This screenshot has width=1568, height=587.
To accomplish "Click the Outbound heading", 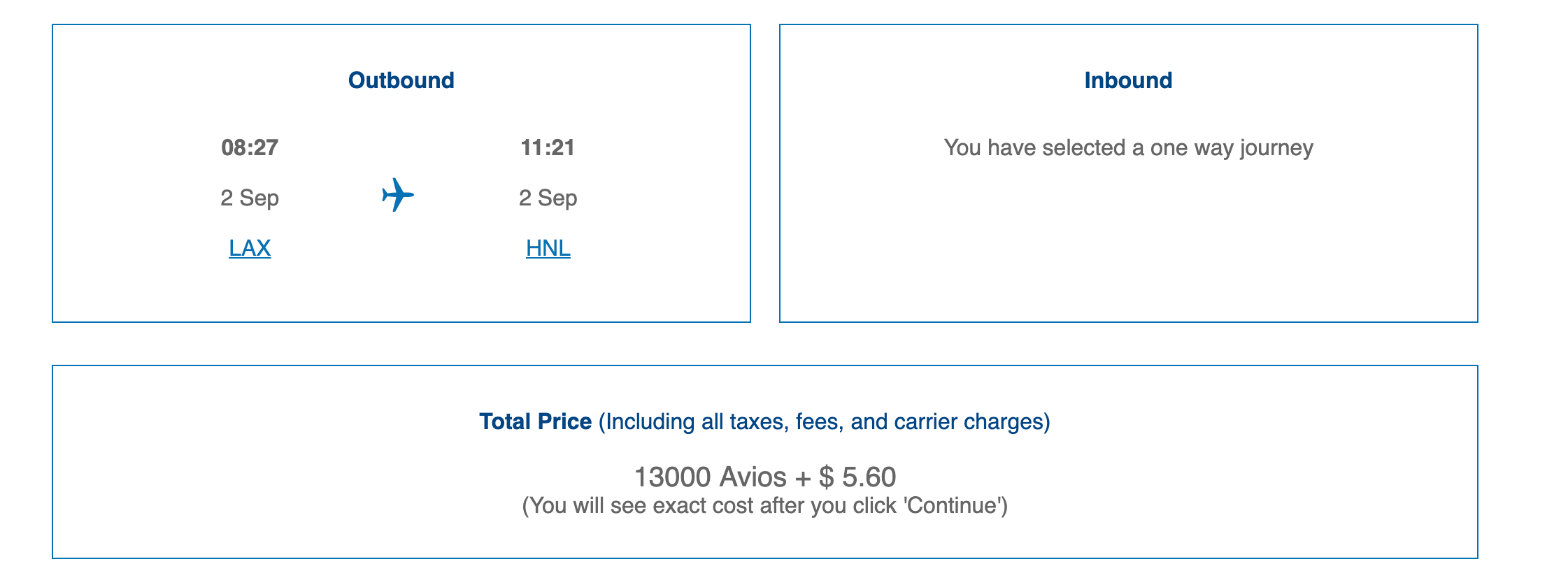I will point(401,80).
